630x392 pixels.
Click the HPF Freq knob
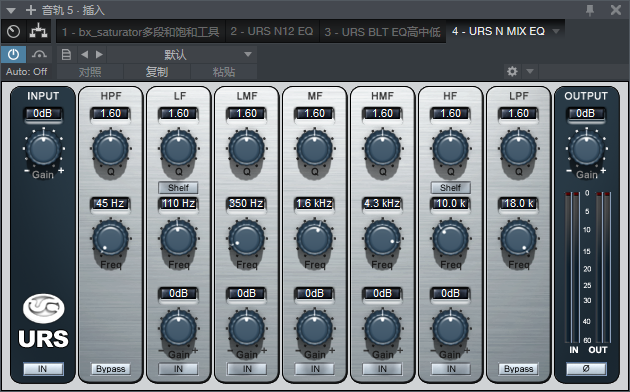[110, 239]
